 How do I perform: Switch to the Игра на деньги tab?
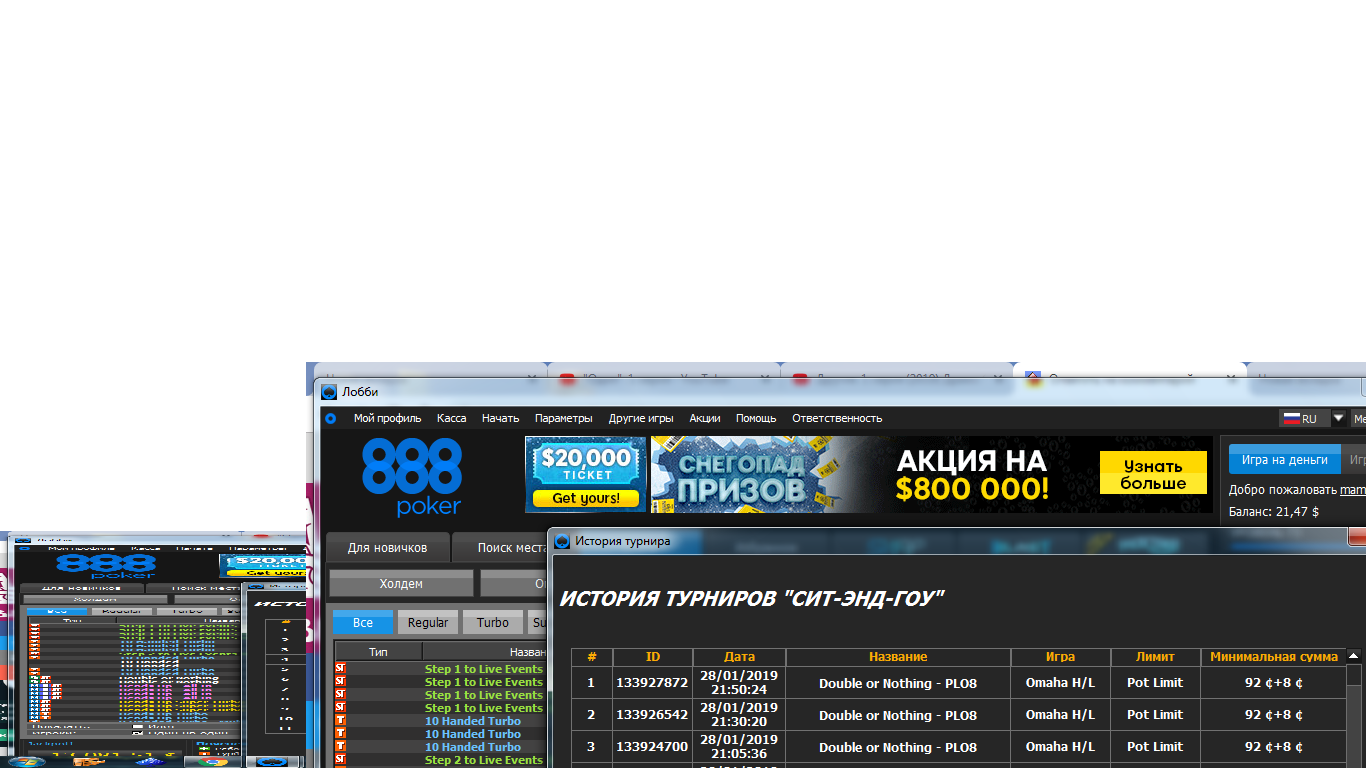tap(1284, 460)
